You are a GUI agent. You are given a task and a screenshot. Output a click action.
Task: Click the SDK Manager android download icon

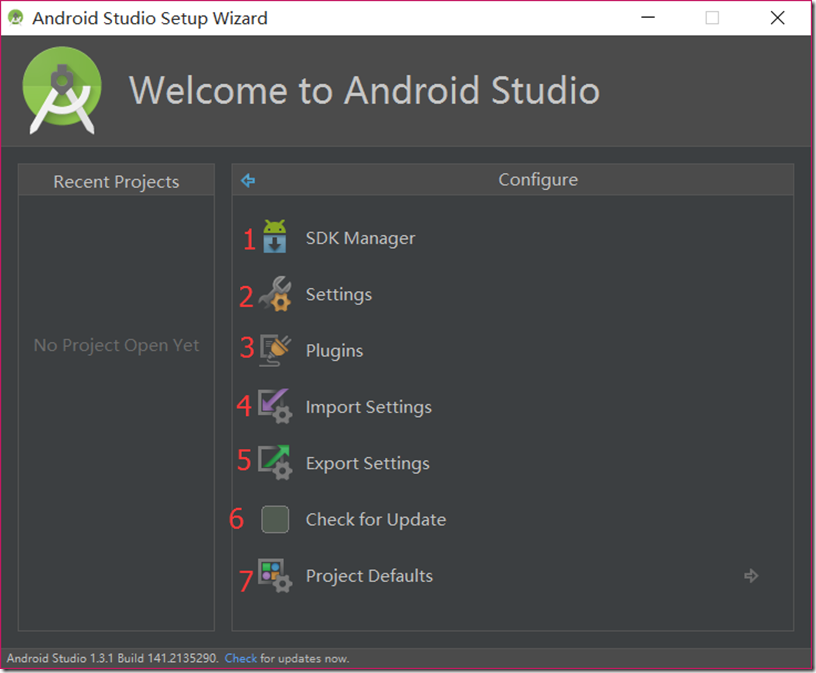[274, 238]
